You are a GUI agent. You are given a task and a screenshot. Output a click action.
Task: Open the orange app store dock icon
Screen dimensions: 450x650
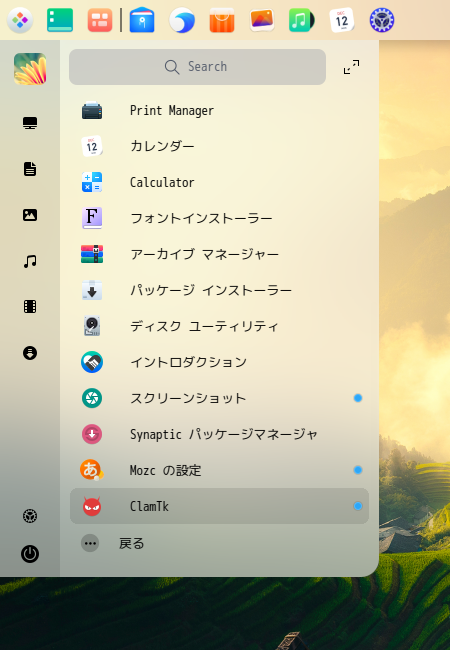point(222,20)
